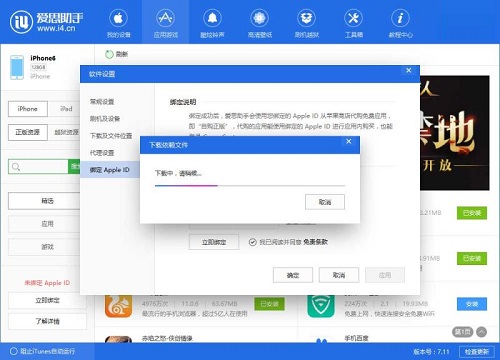Open the 高清壁纸 wallpaper icon
The height and width of the screenshot is (360, 500).
click(259, 18)
